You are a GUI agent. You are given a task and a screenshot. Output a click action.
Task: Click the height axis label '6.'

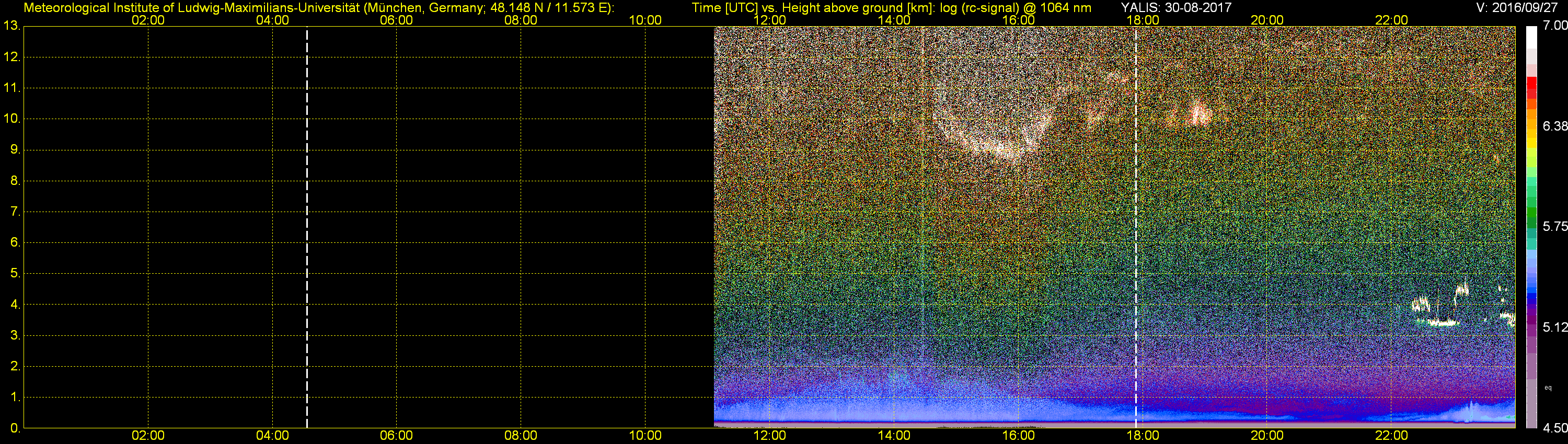point(15,243)
